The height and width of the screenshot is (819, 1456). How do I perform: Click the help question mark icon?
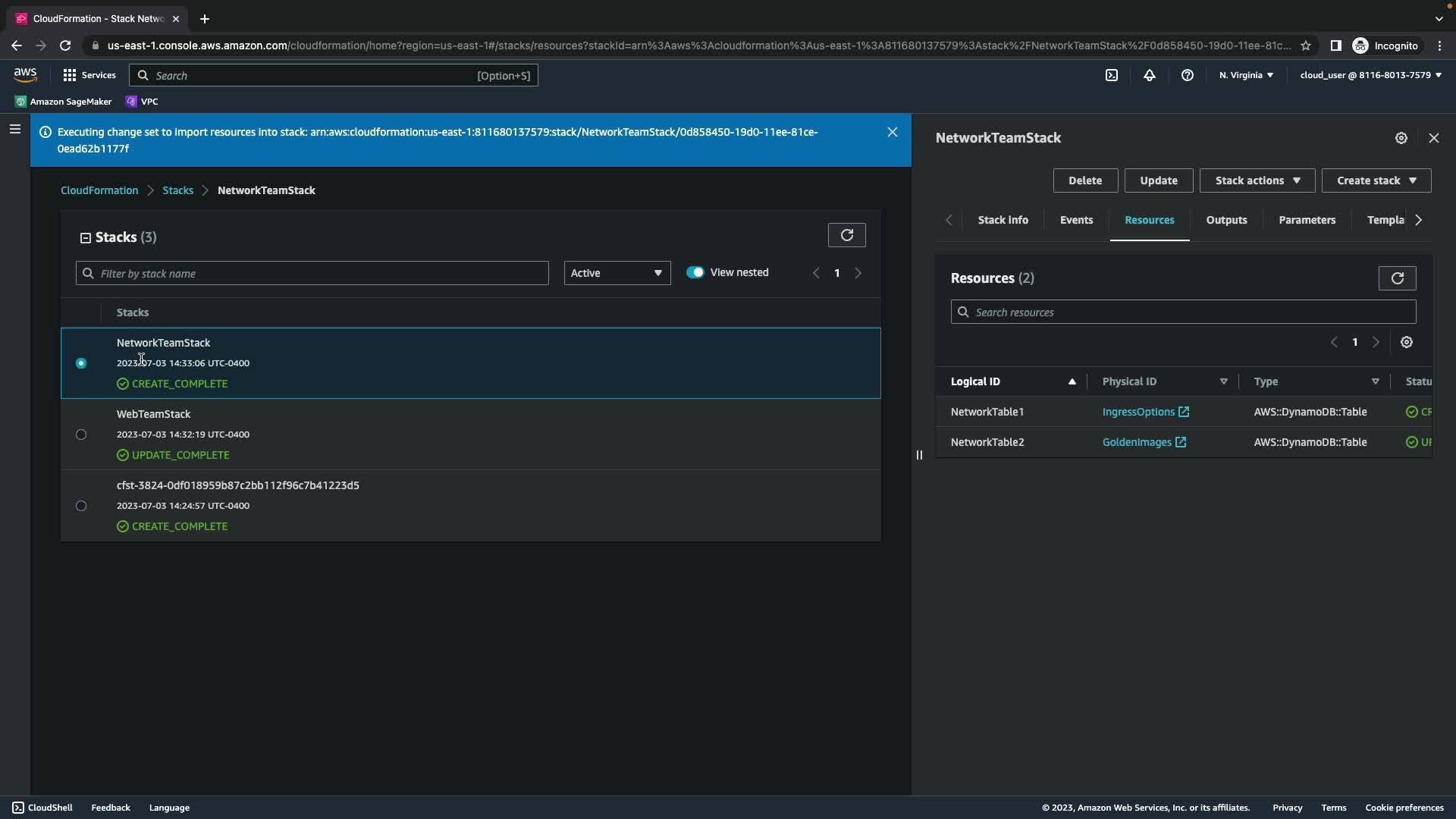coord(1187,75)
